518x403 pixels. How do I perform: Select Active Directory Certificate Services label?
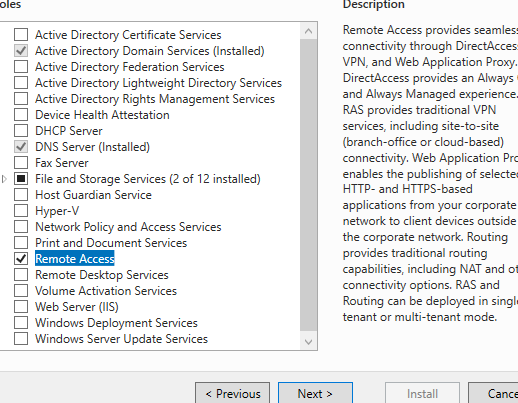pos(128,35)
